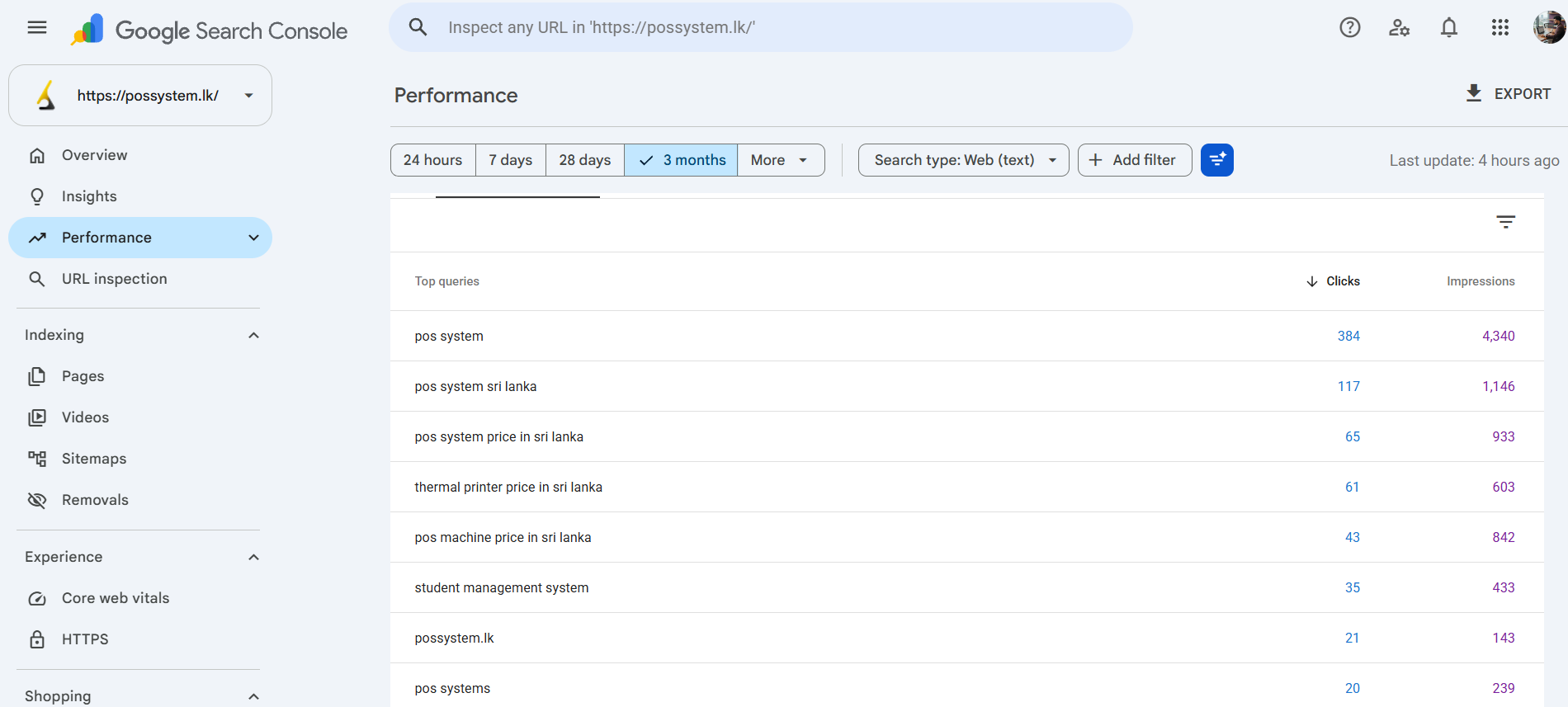Click the Videos play icon

tap(37, 417)
